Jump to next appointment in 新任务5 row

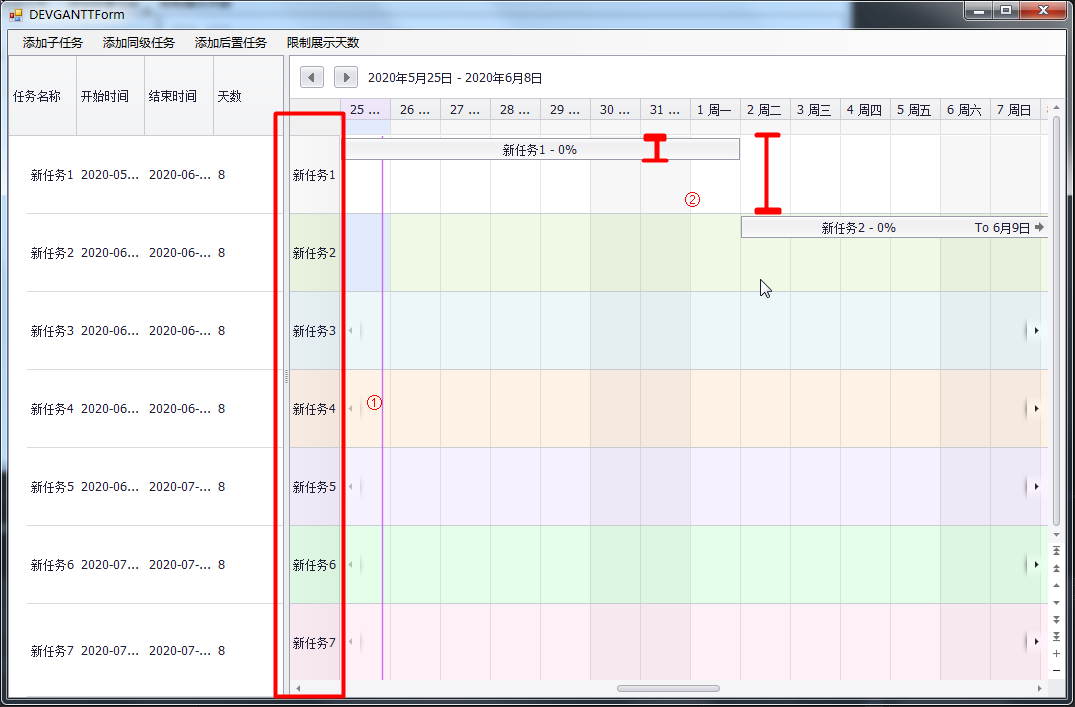click(1036, 487)
